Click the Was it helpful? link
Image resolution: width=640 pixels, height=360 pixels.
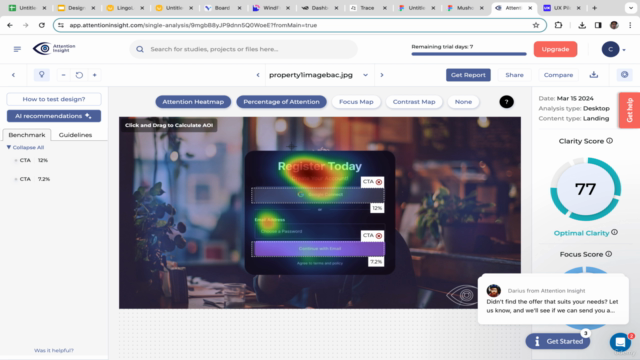[x=54, y=350]
